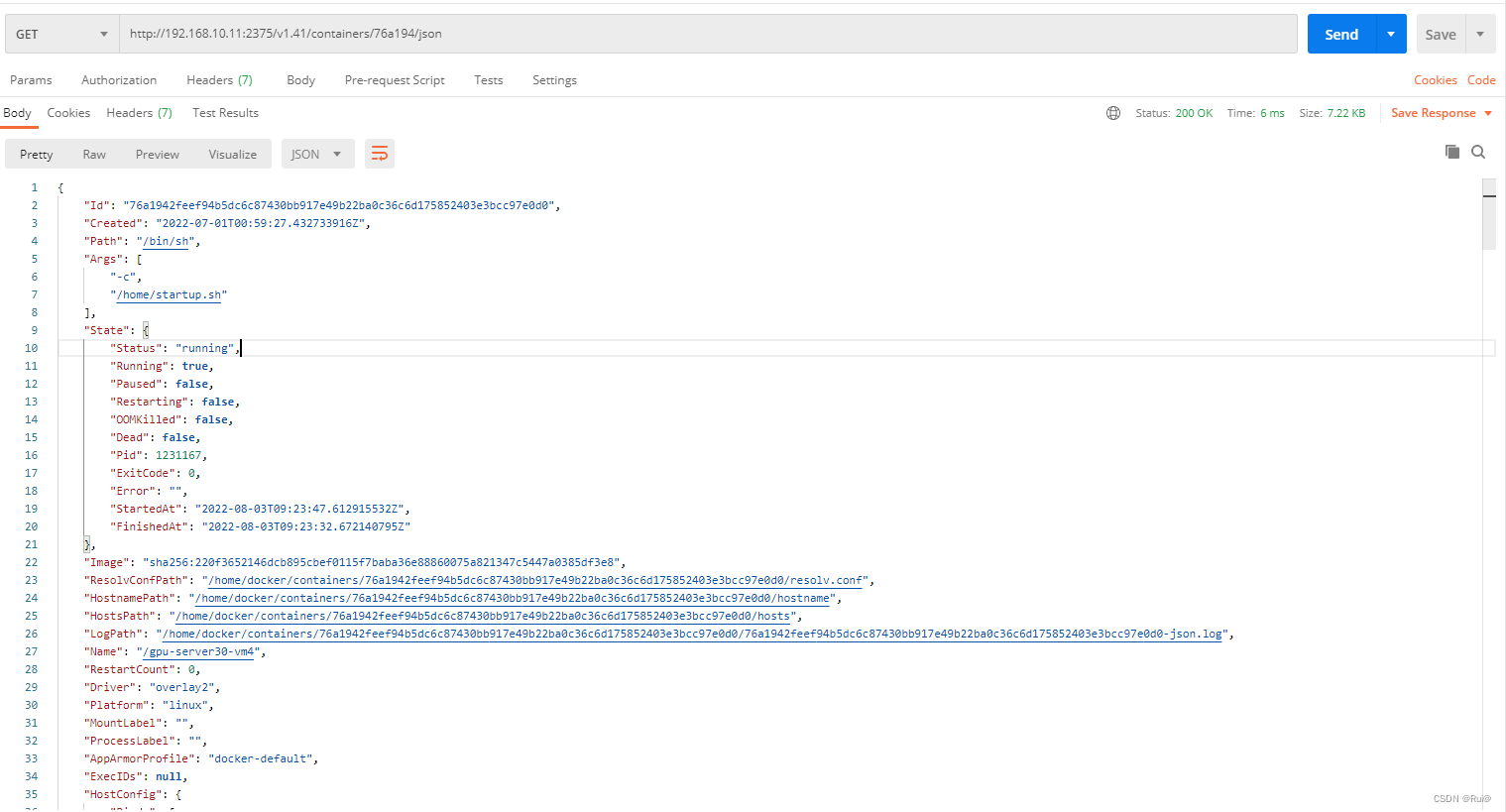This screenshot has width=1506, height=812.
Task: Select the Preview response view
Action: click(157, 154)
